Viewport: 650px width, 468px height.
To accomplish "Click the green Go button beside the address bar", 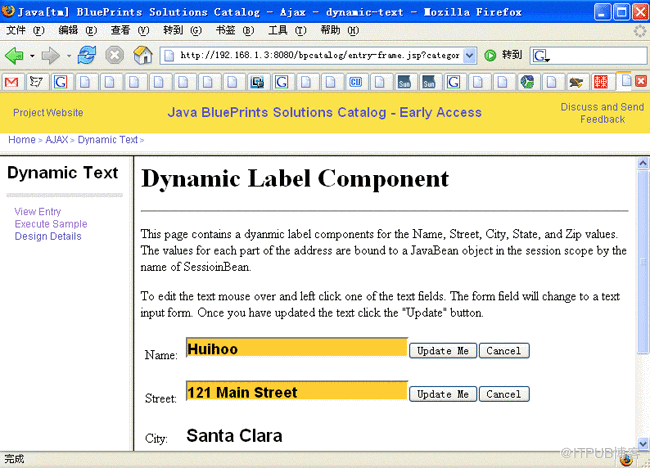I will [x=490, y=55].
